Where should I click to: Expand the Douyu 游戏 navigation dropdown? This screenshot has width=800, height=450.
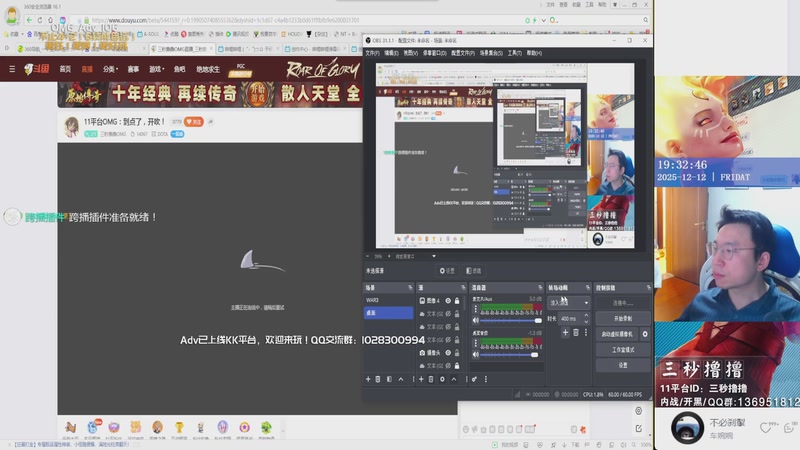click(x=156, y=69)
